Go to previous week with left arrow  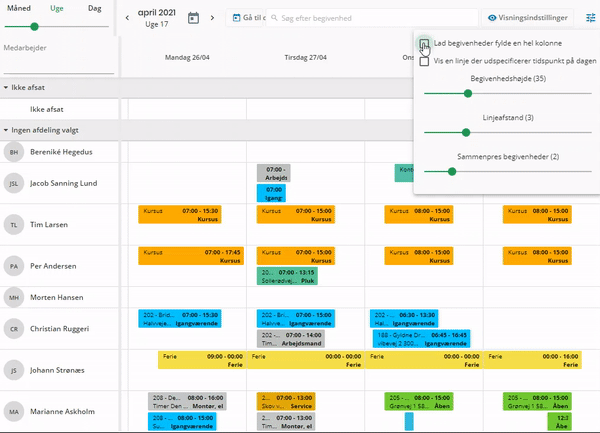127,18
